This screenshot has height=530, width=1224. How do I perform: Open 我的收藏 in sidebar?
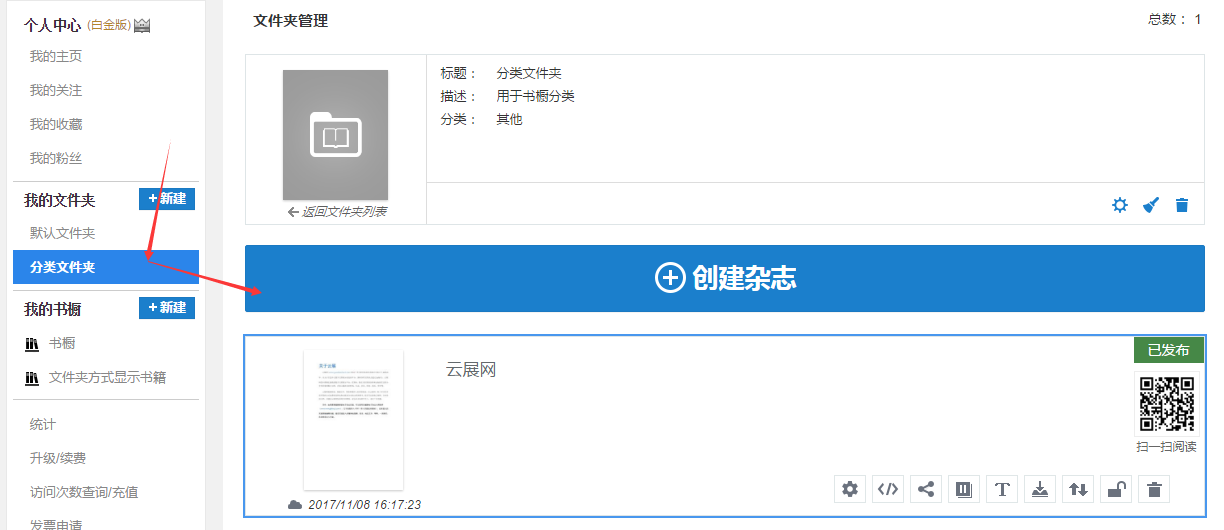[x=56, y=124]
